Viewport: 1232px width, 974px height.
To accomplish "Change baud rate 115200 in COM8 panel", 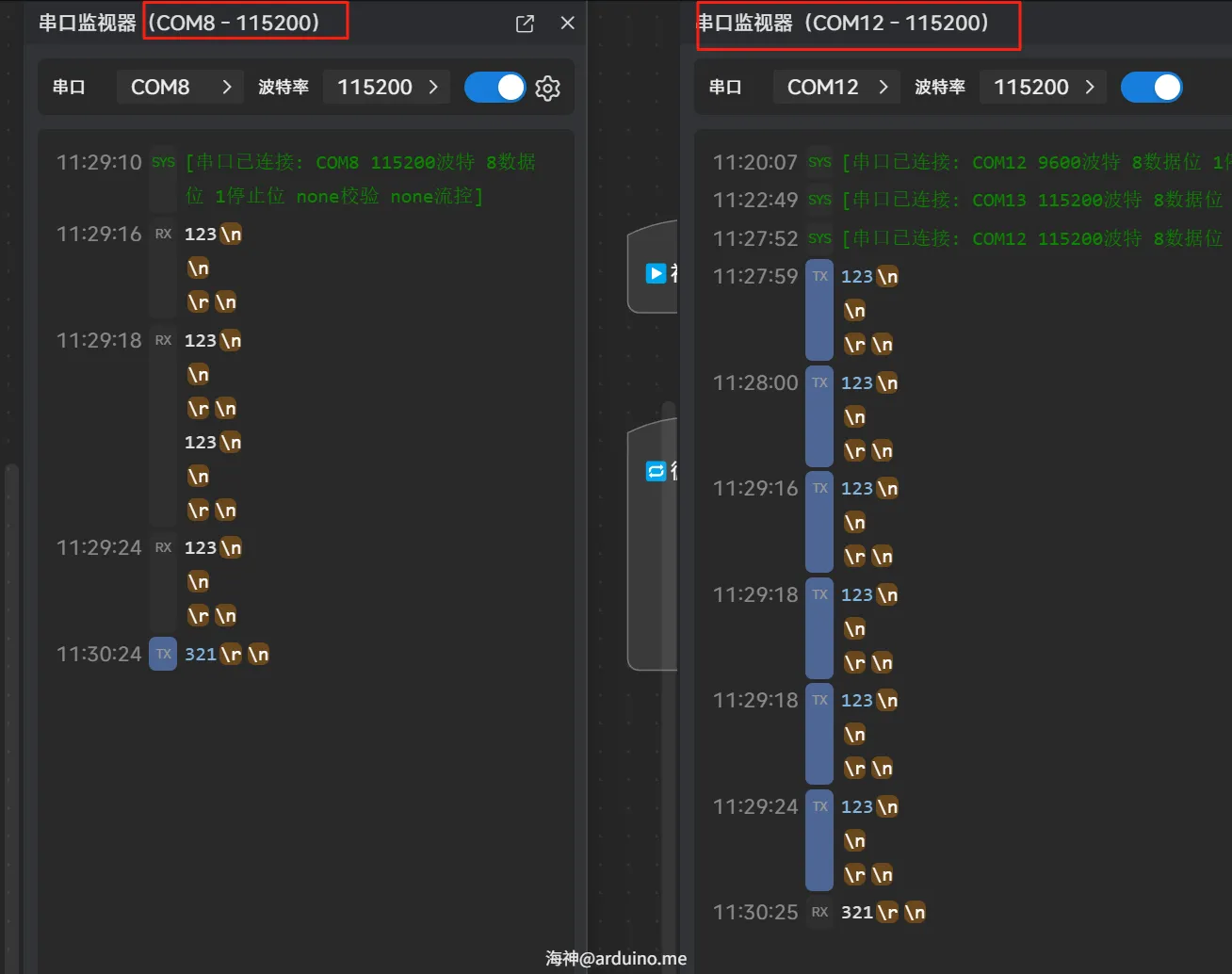I will (387, 88).
